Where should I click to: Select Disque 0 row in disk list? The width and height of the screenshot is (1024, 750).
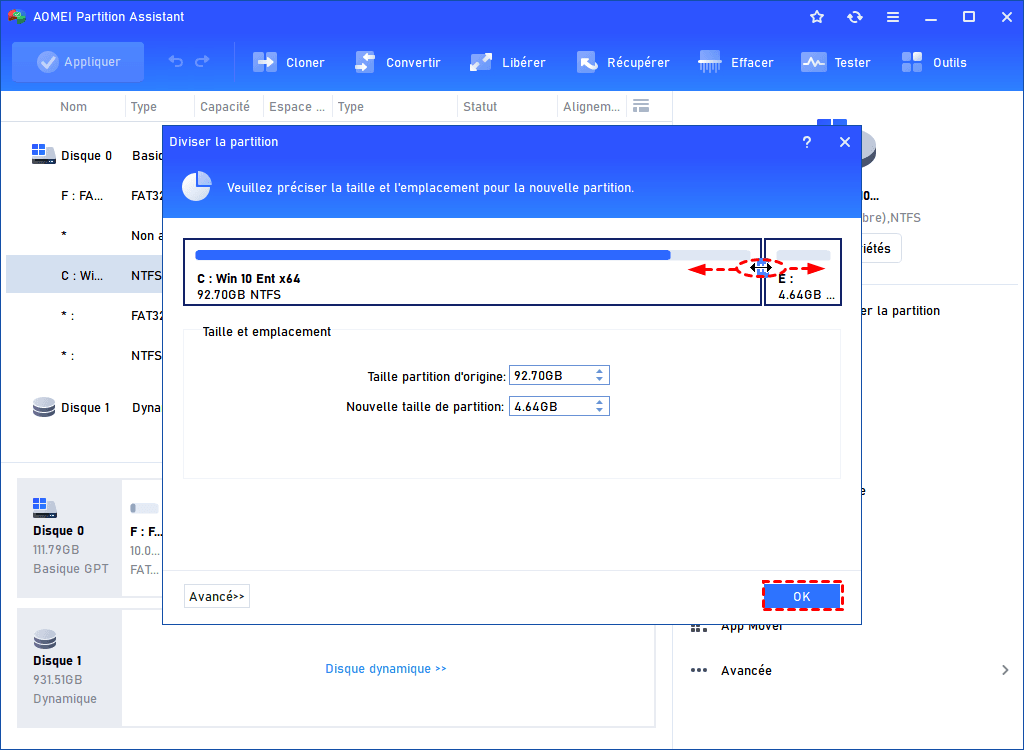coord(85,155)
